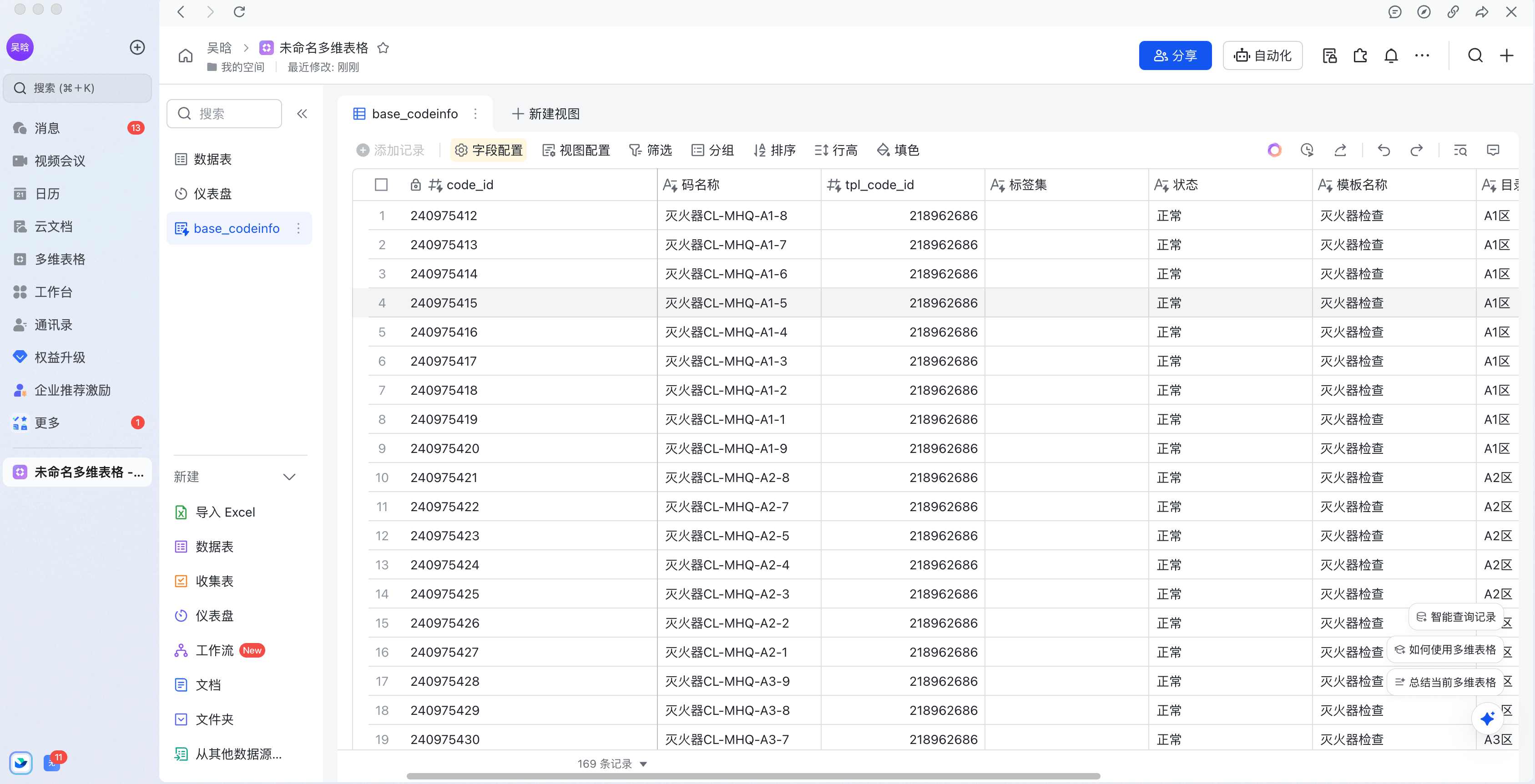Click 添加记录 to add a record
Screen dimensions: 1535x784
[390, 150]
